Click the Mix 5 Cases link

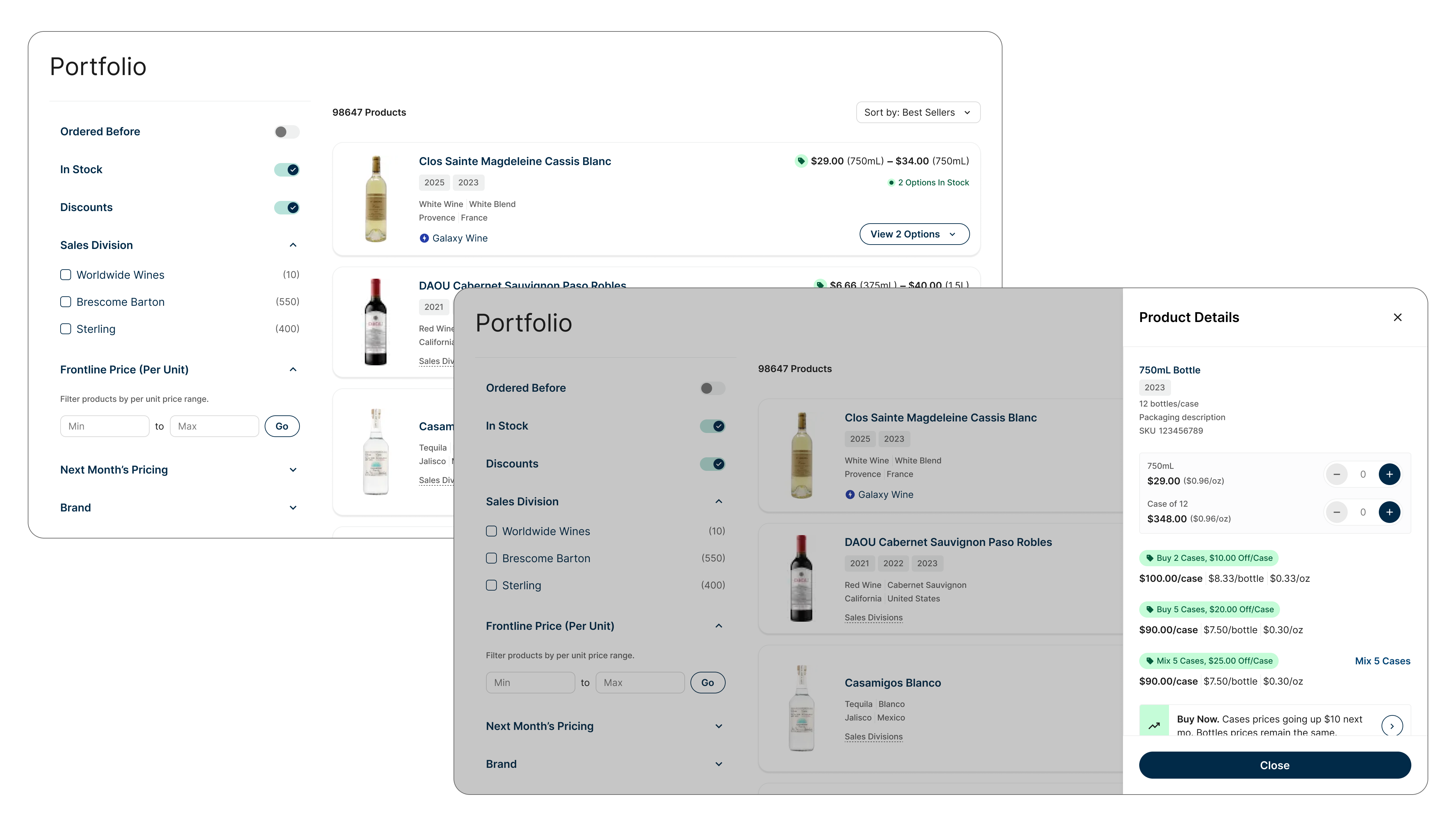[x=1382, y=661]
